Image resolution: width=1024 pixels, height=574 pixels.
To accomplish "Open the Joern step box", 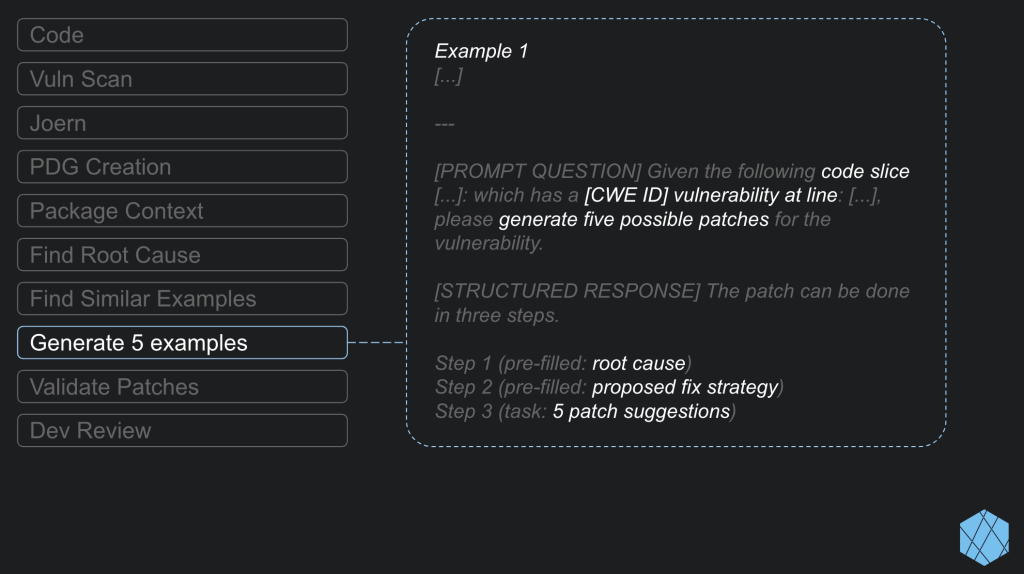I will pyautogui.click(x=182, y=123).
